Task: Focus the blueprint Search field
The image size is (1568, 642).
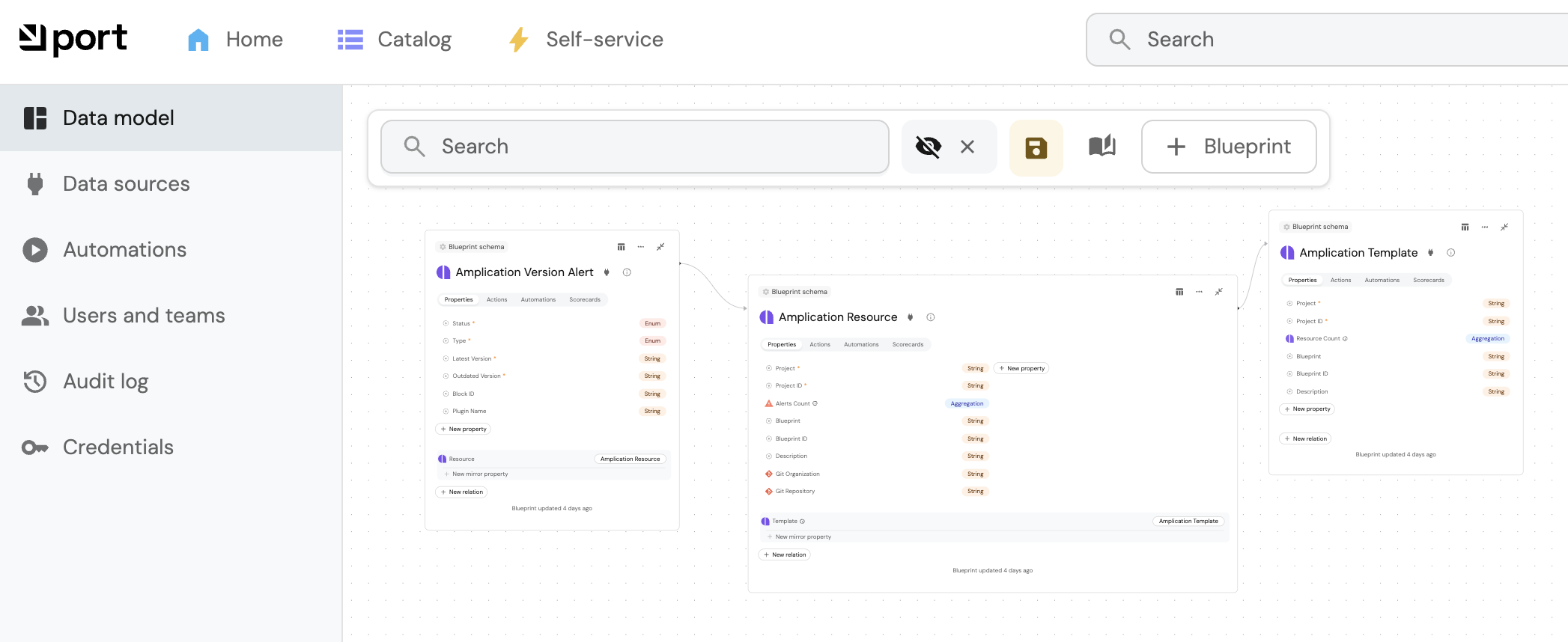Action: pos(635,147)
